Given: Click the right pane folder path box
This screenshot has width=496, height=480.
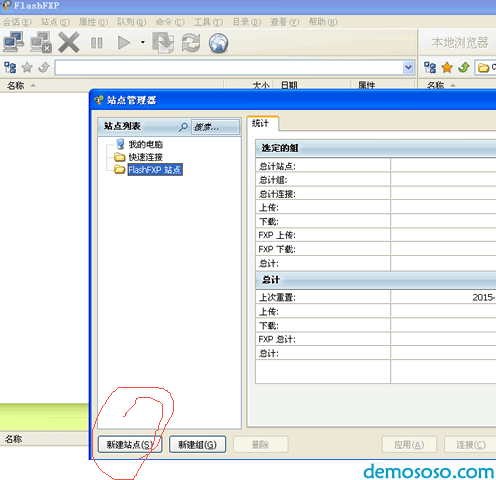Looking at the screenshot, I should pos(485,68).
